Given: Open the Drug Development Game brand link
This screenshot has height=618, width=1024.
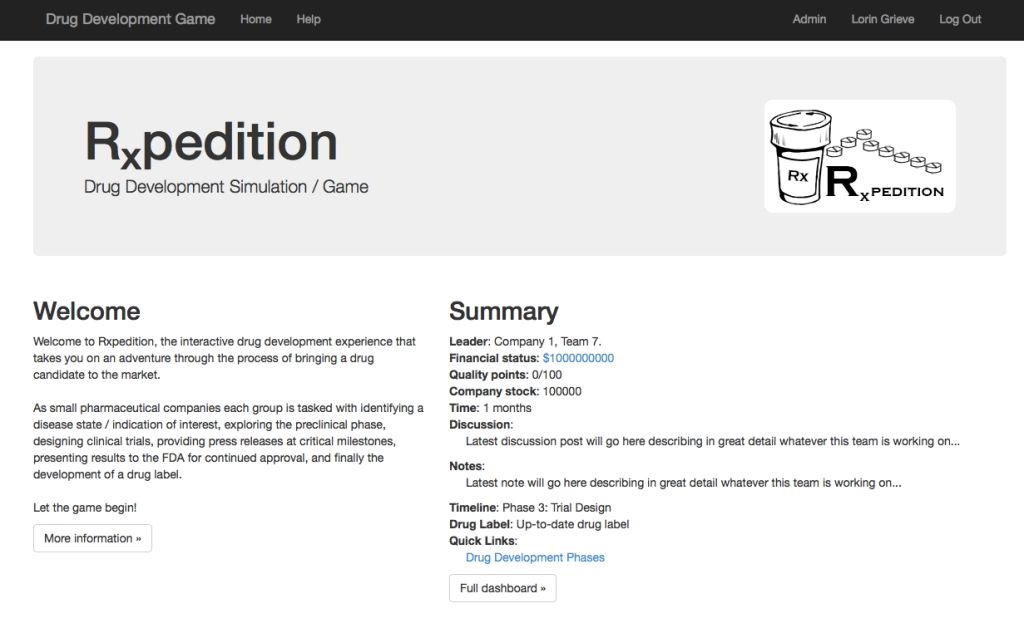Looking at the screenshot, I should [130, 19].
